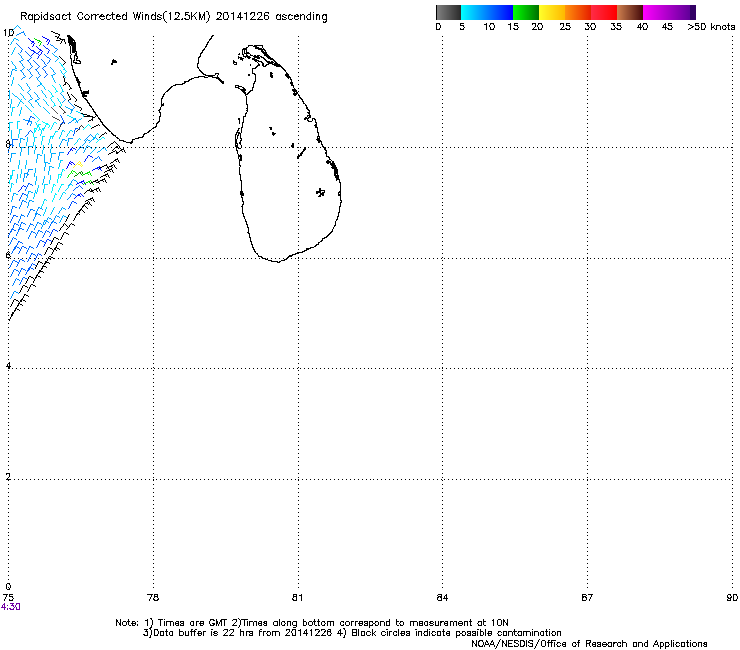This screenshot has height=650, width=740.
Task: Click the '25' label under the color bar
Action: point(565,27)
